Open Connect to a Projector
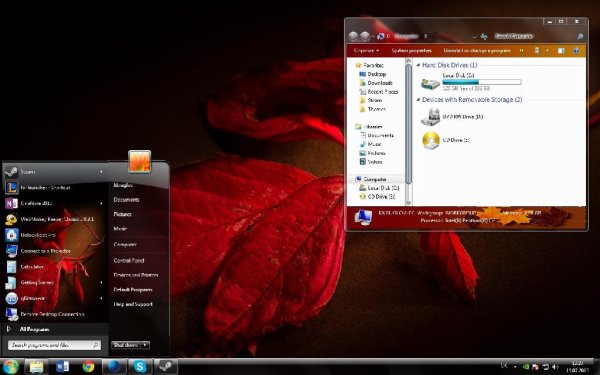The height and width of the screenshot is (375, 600). (x=54, y=251)
